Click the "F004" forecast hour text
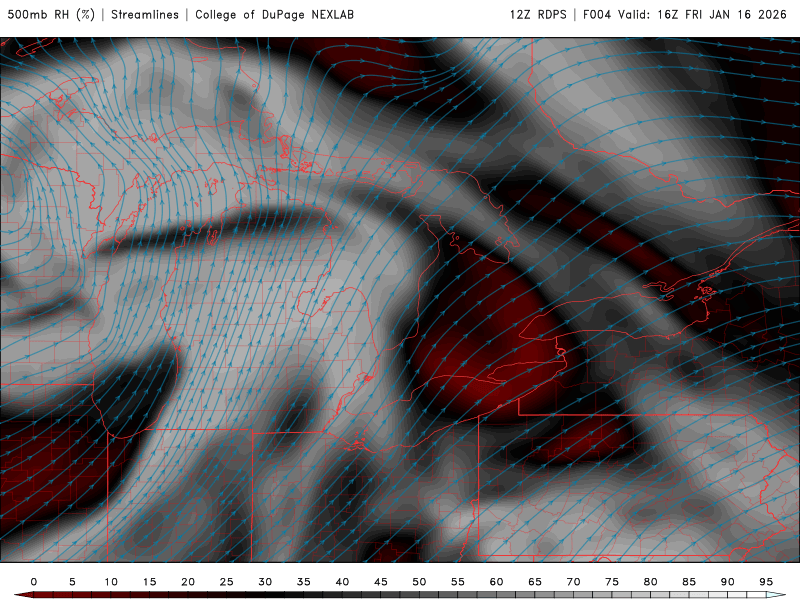Viewport: 800px width, 600px height. point(597,14)
